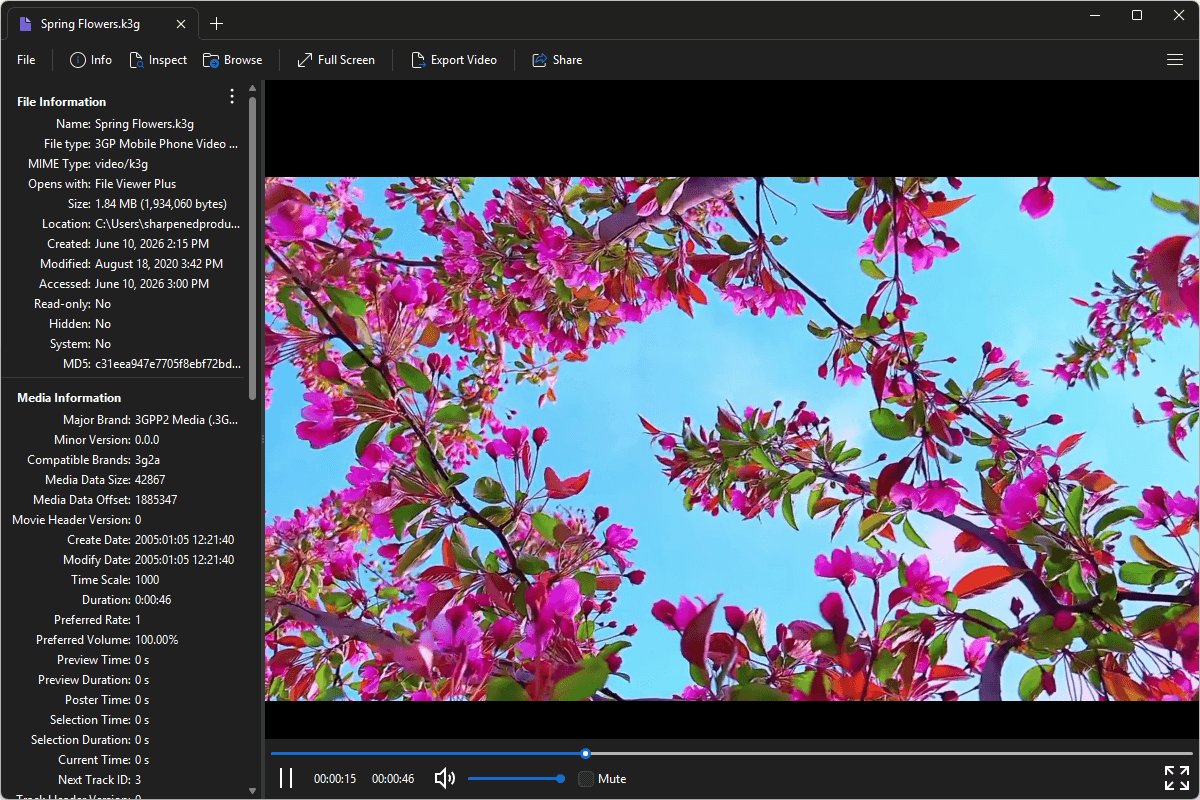
Task: Open the Inspect tool
Action: point(158,60)
